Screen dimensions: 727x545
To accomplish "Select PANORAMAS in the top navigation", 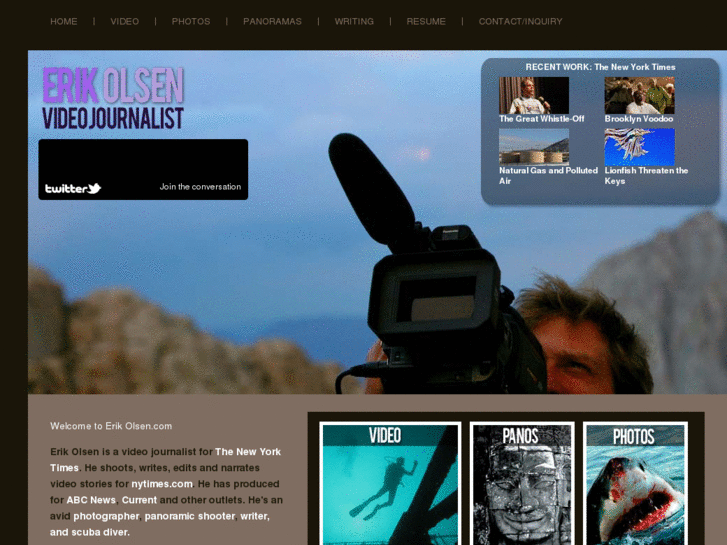I will tap(272, 21).
